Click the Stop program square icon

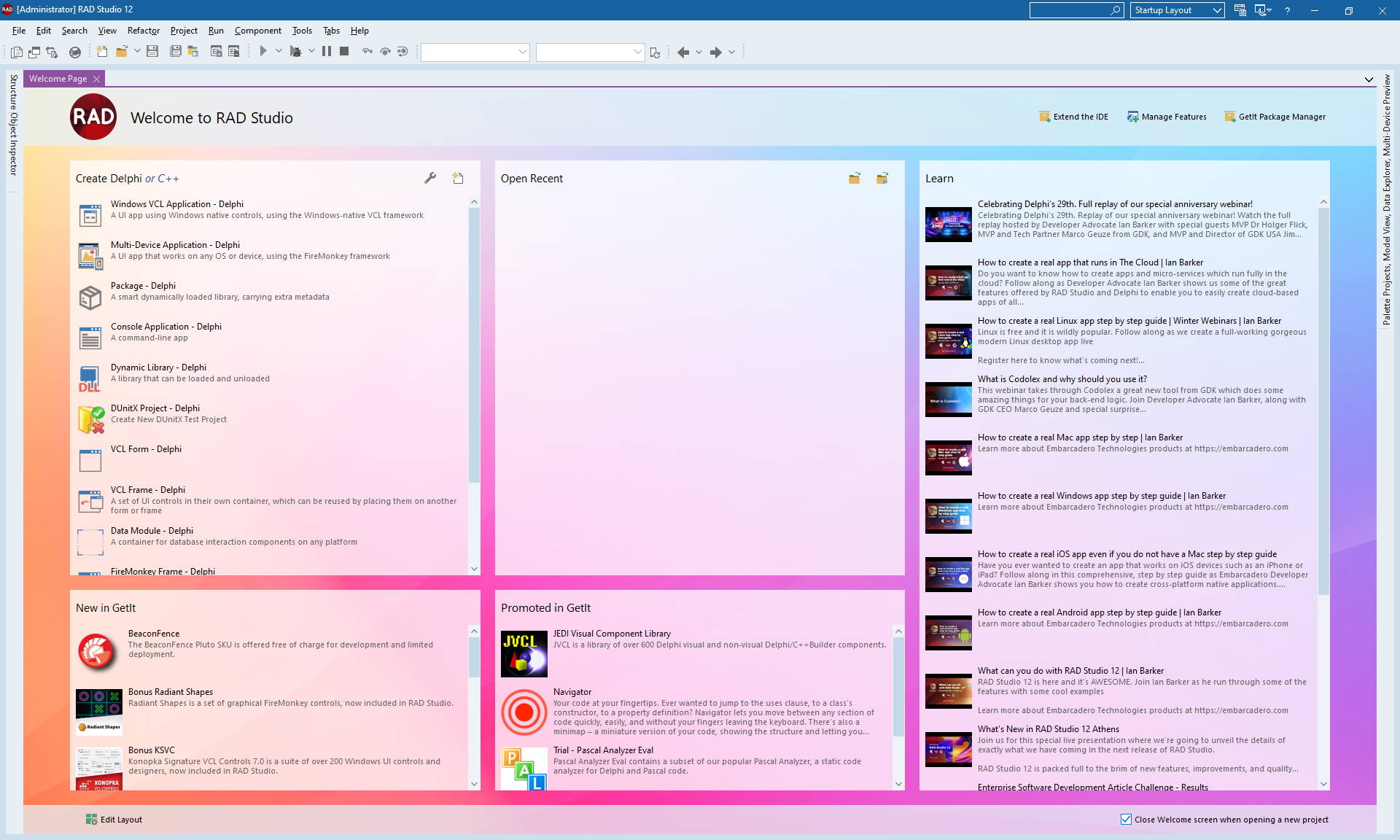pyautogui.click(x=344, y=52)
